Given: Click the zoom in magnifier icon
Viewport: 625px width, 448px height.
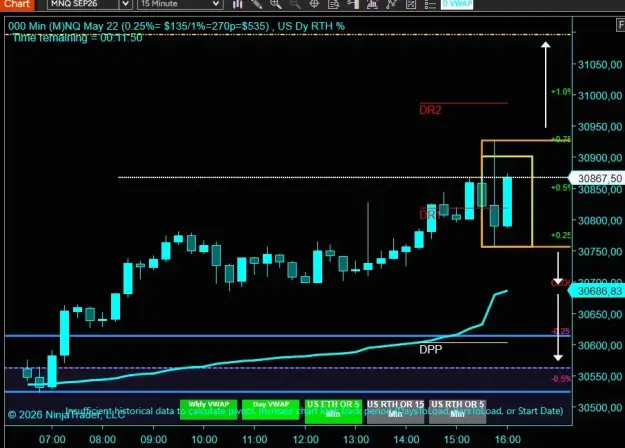Looking at the screenshot, I should pos(275,4).
